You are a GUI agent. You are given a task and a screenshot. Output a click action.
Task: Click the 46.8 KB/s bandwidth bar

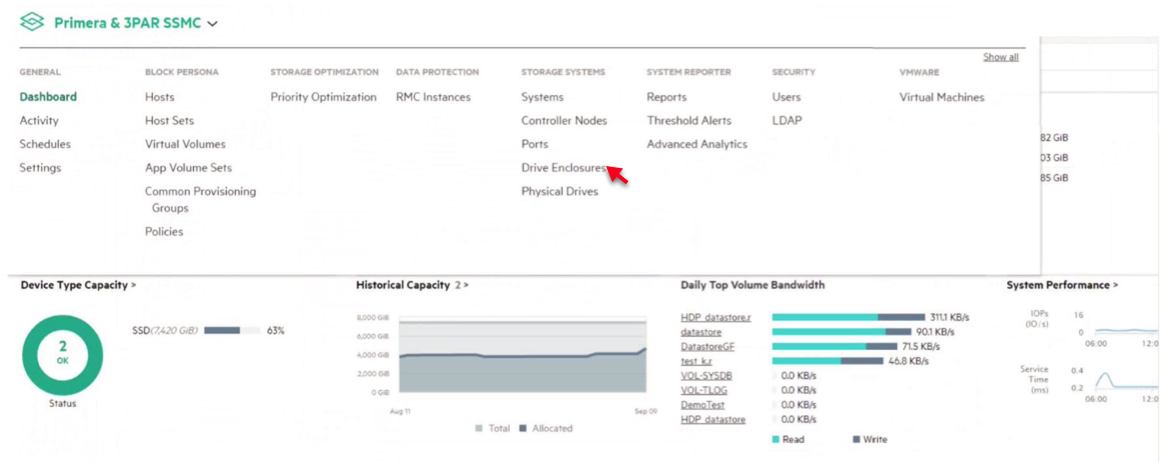(828, 361)
